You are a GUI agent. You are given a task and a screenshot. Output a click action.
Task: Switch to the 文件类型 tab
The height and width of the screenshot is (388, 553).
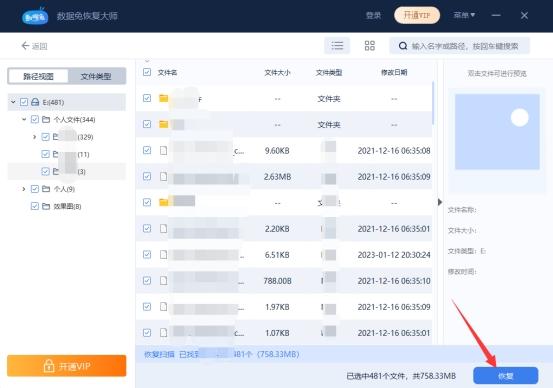[x=96, y=76]
